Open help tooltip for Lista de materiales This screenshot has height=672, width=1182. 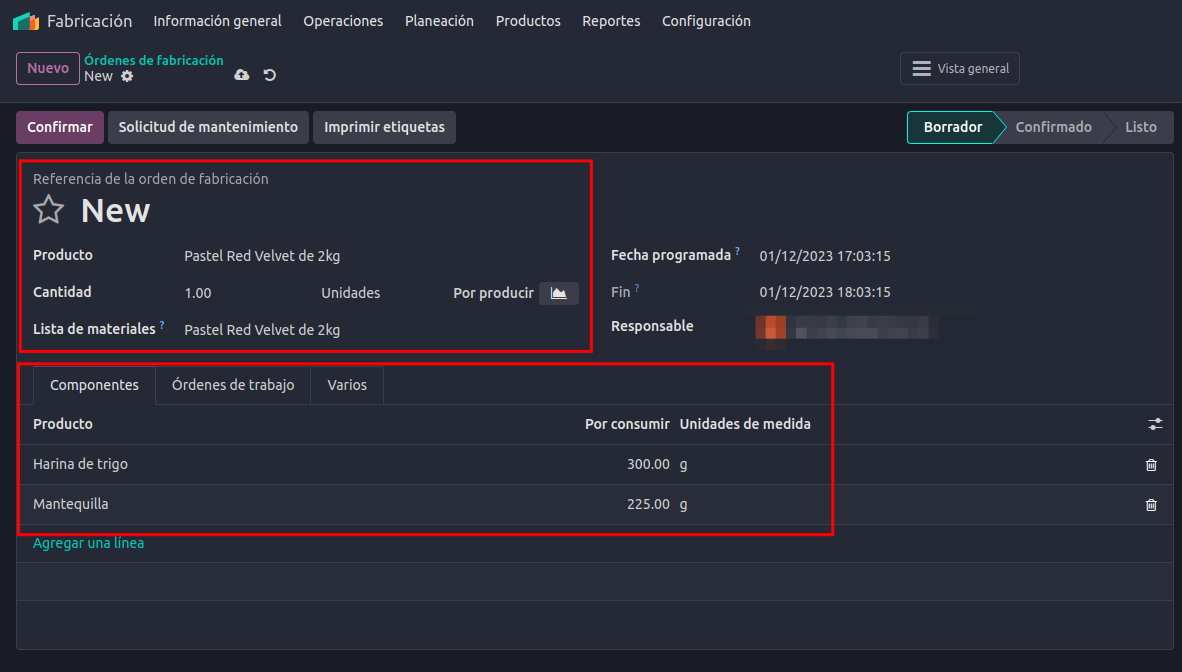pos(162,325)
